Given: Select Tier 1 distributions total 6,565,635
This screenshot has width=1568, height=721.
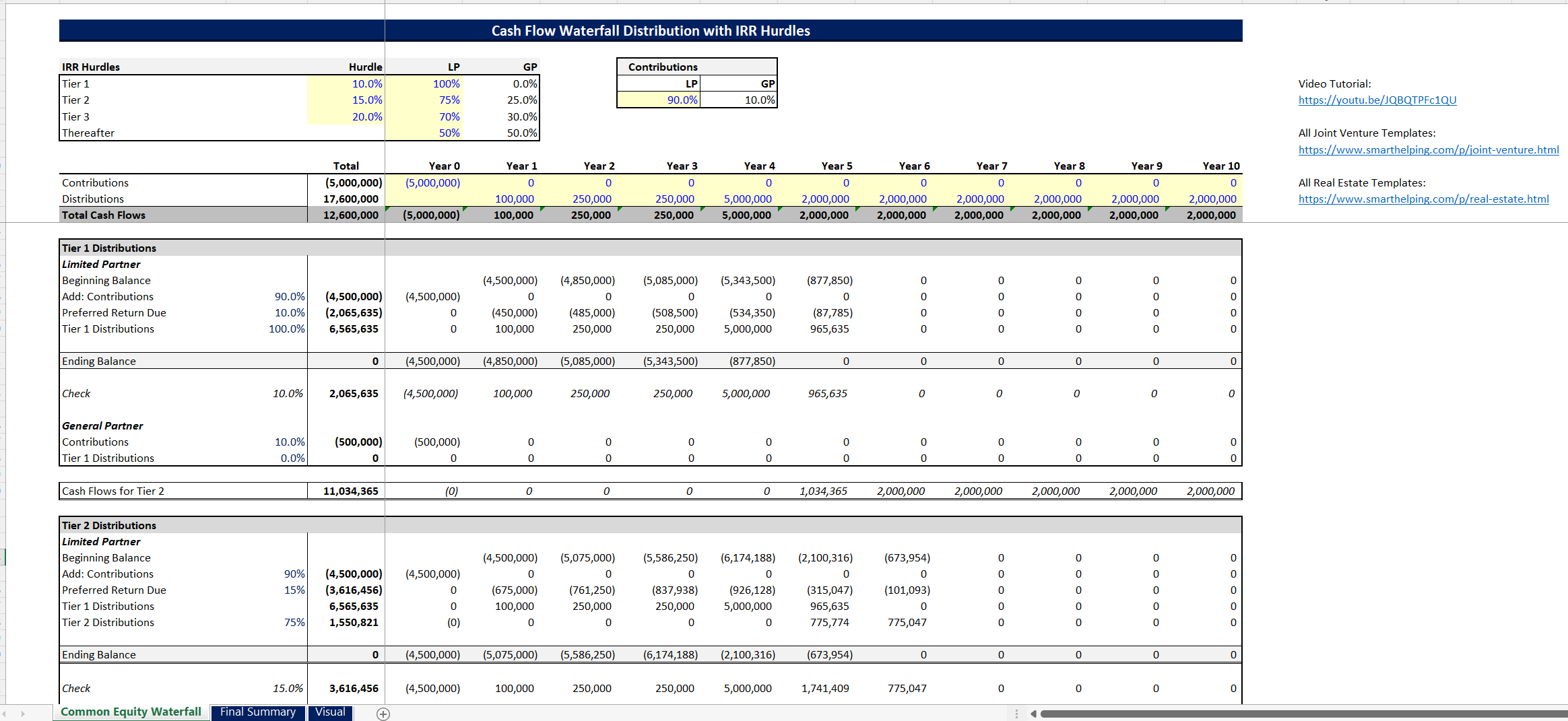Looking at the screenshot, I should [x=346, y=329].
